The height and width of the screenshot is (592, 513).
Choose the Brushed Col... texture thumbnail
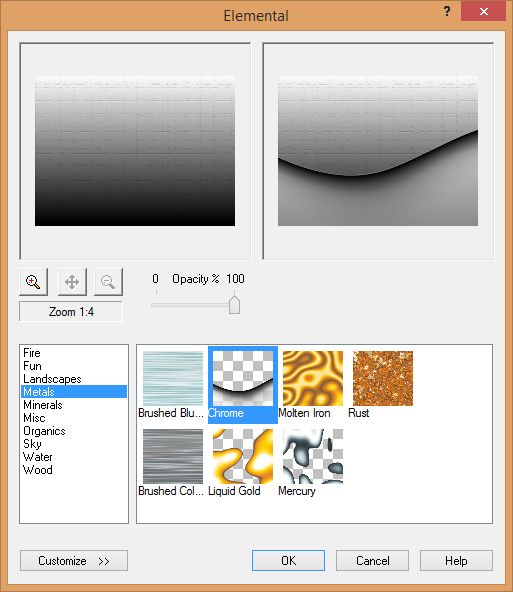point(173,456)
